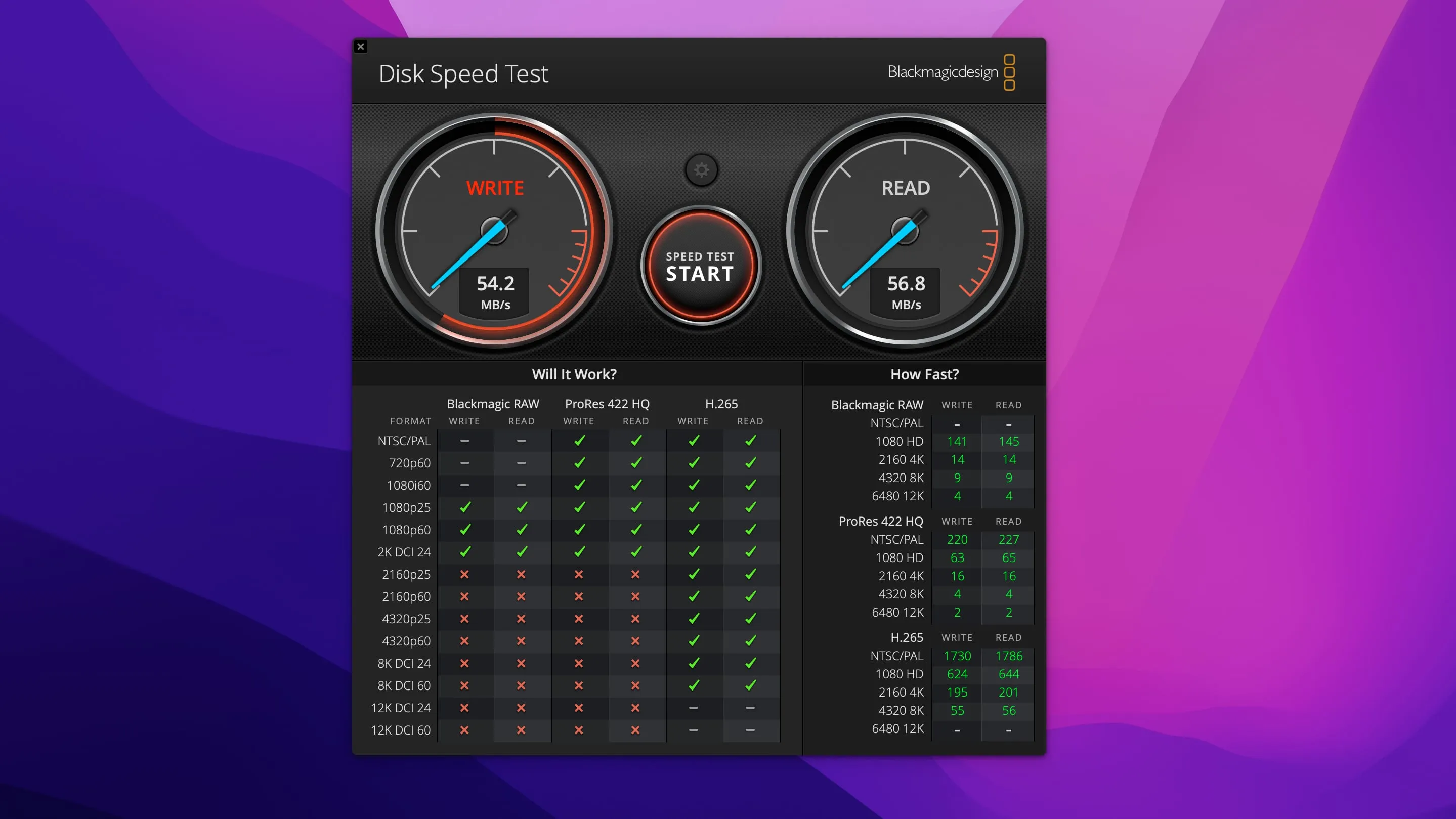Open the settings gear icon
The image size is (1456, 819).
click(701, 169)
